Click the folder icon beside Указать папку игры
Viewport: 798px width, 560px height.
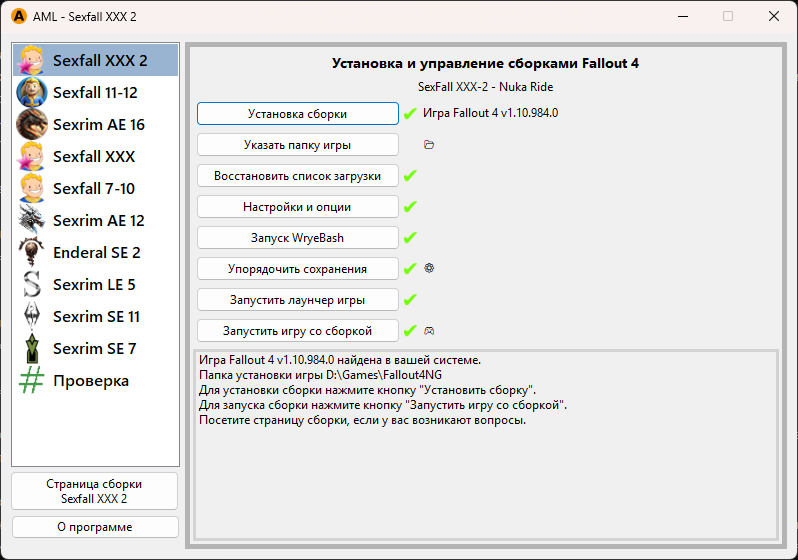pyautogui.click(x=429, y=145)
